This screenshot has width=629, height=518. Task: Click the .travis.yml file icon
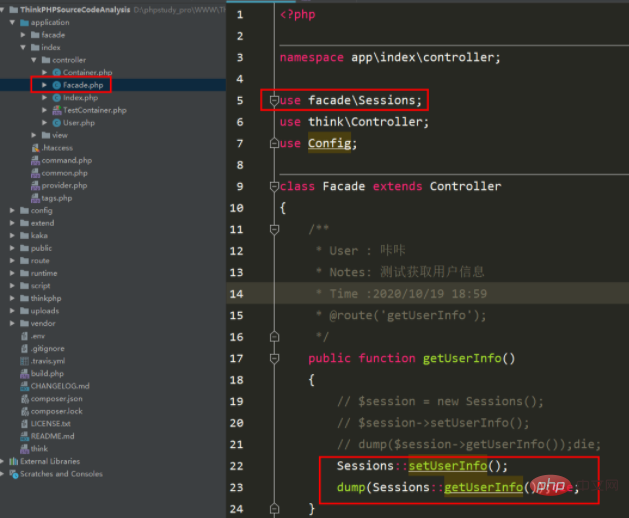[24, 361]
